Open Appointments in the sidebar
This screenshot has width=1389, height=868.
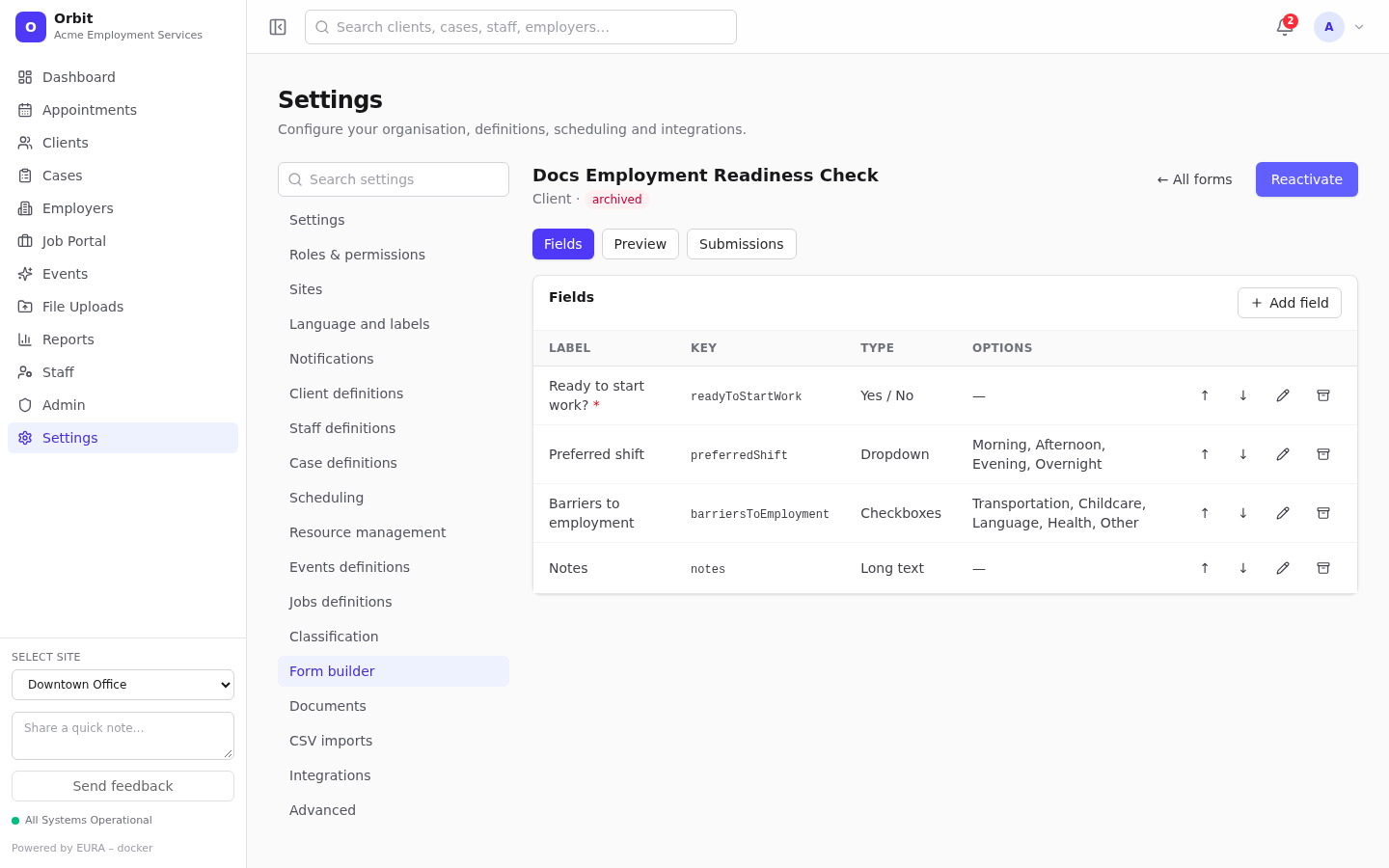point(123,110)
